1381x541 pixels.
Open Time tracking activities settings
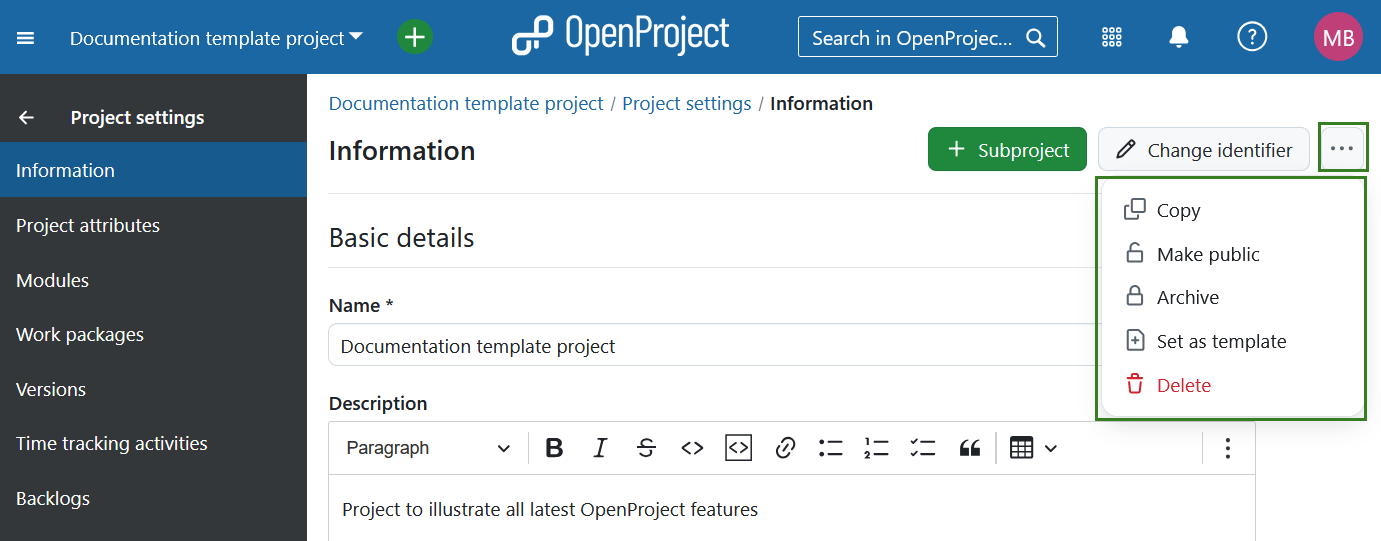(153, 443)
